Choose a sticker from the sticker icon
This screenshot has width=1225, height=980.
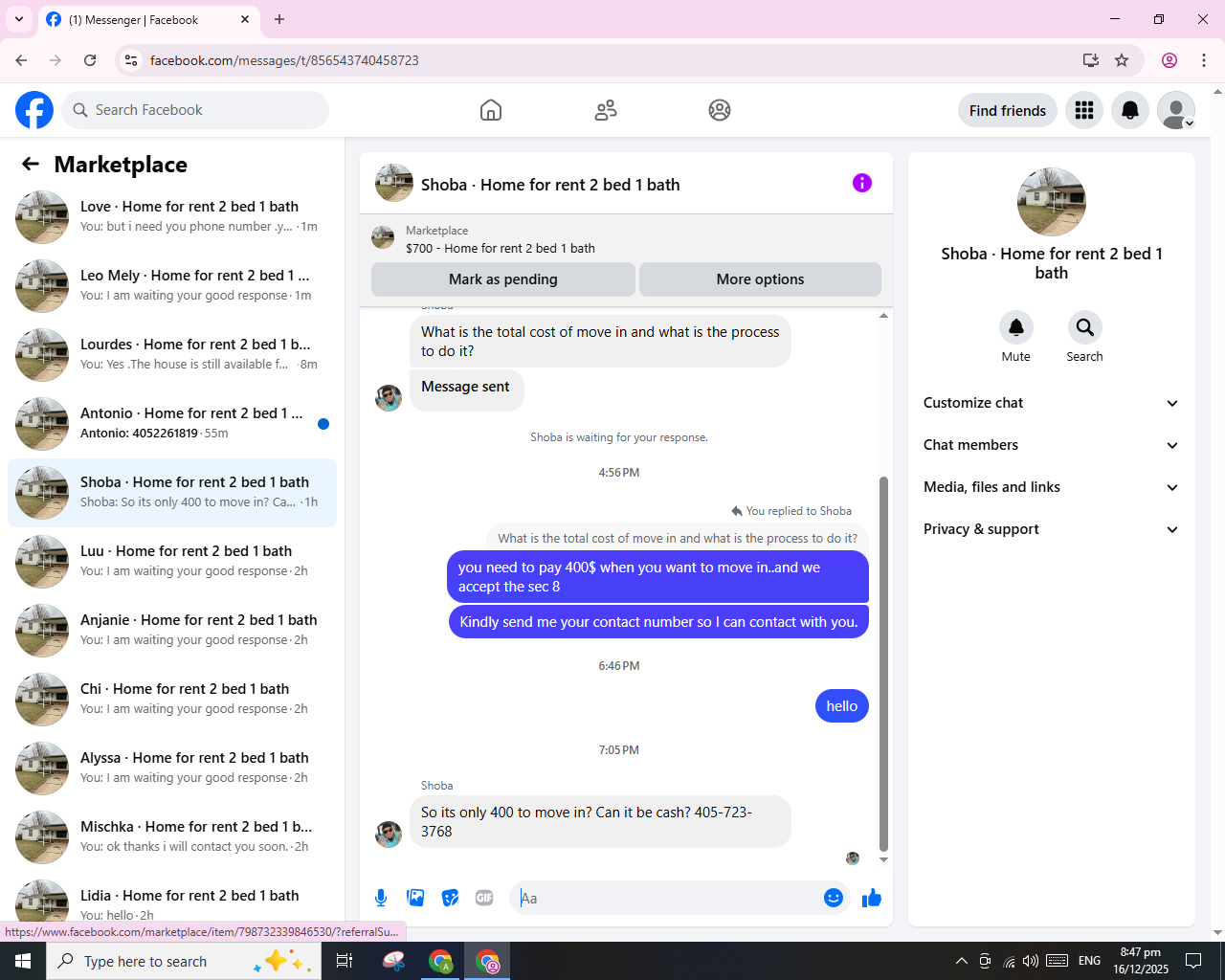coord(450,898)
